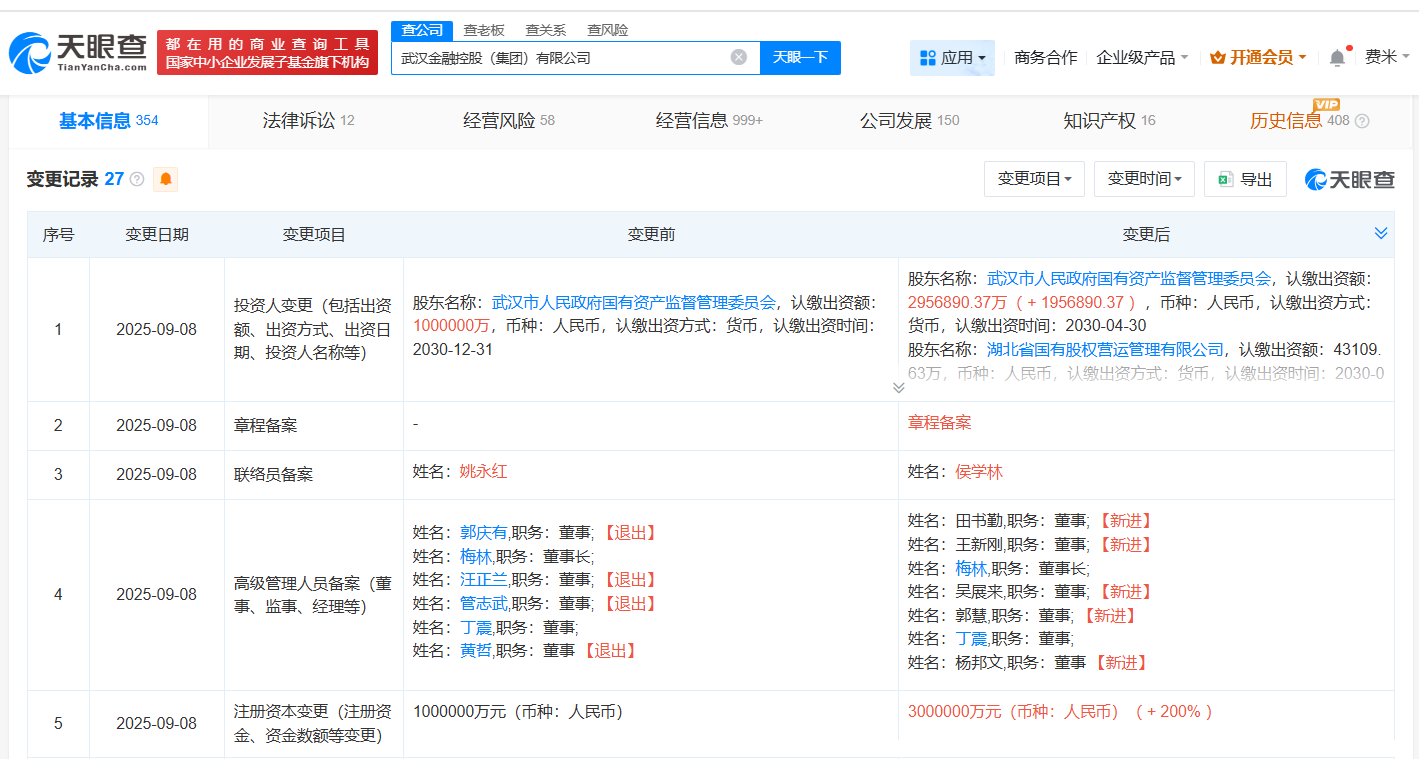1419x759 pixels.
Task: Click the crown icon on 开通会员
Action: pyautogui.click(x=1219, y=57)
